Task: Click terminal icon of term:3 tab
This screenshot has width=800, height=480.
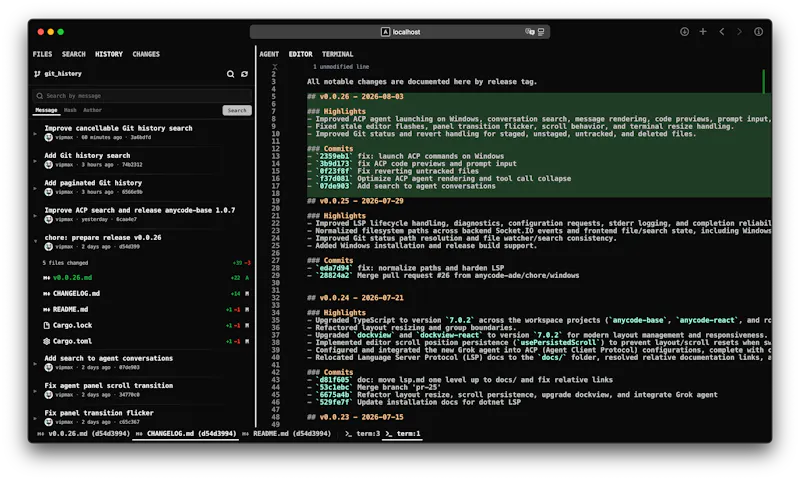Action: pyautogui.click(x=348, y=434)
